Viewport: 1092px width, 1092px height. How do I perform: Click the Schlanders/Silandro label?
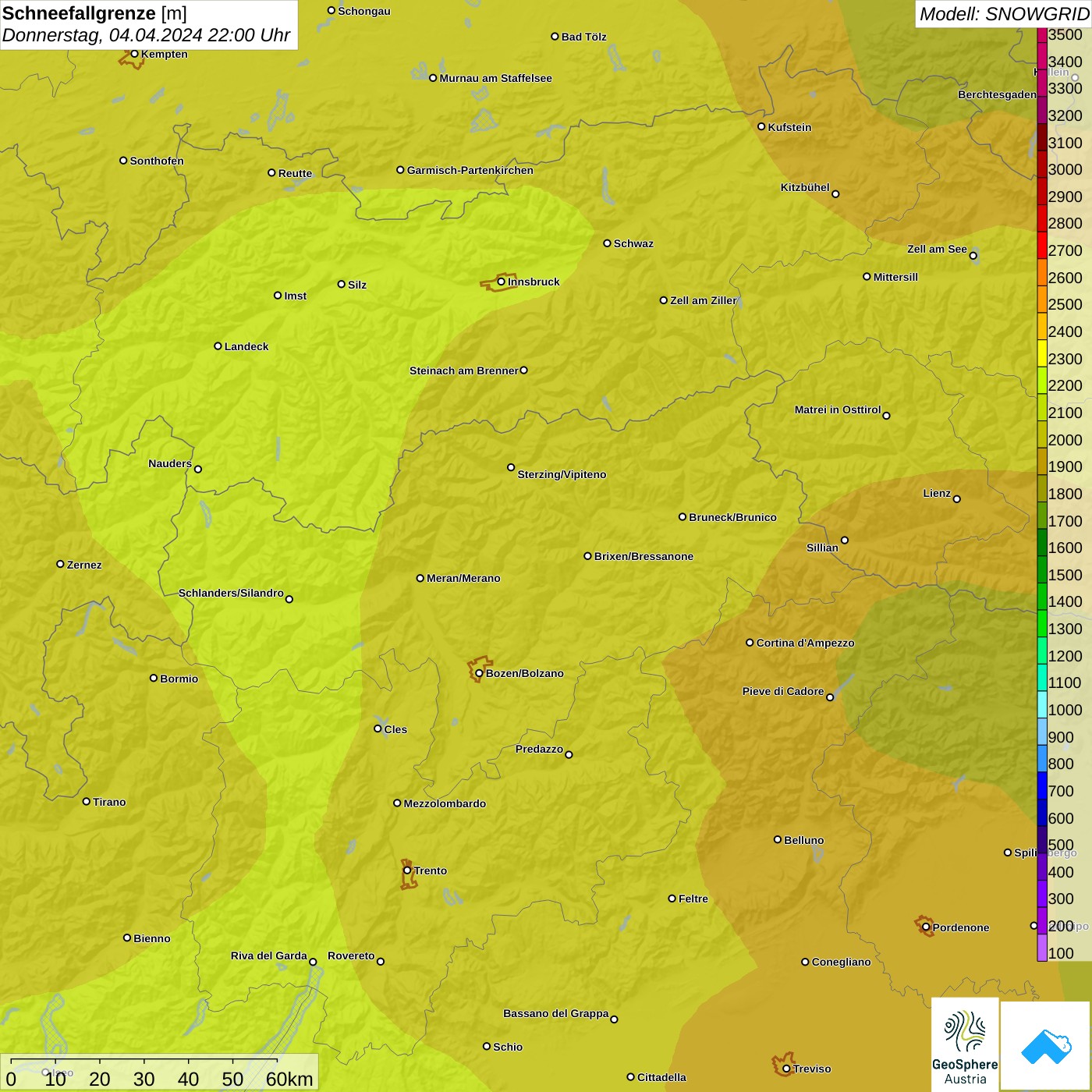coord(231,593)
